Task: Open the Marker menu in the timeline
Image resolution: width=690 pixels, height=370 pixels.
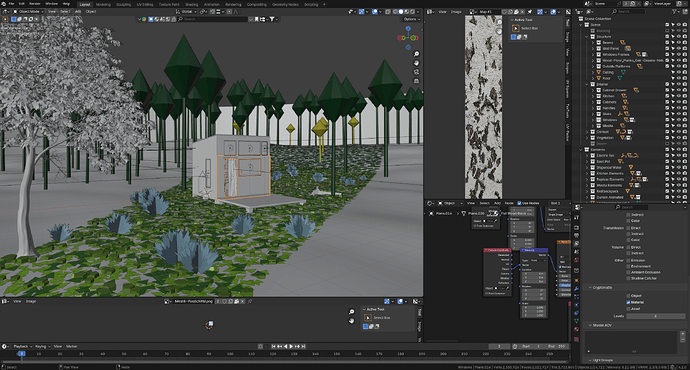Action: [71, 346]
